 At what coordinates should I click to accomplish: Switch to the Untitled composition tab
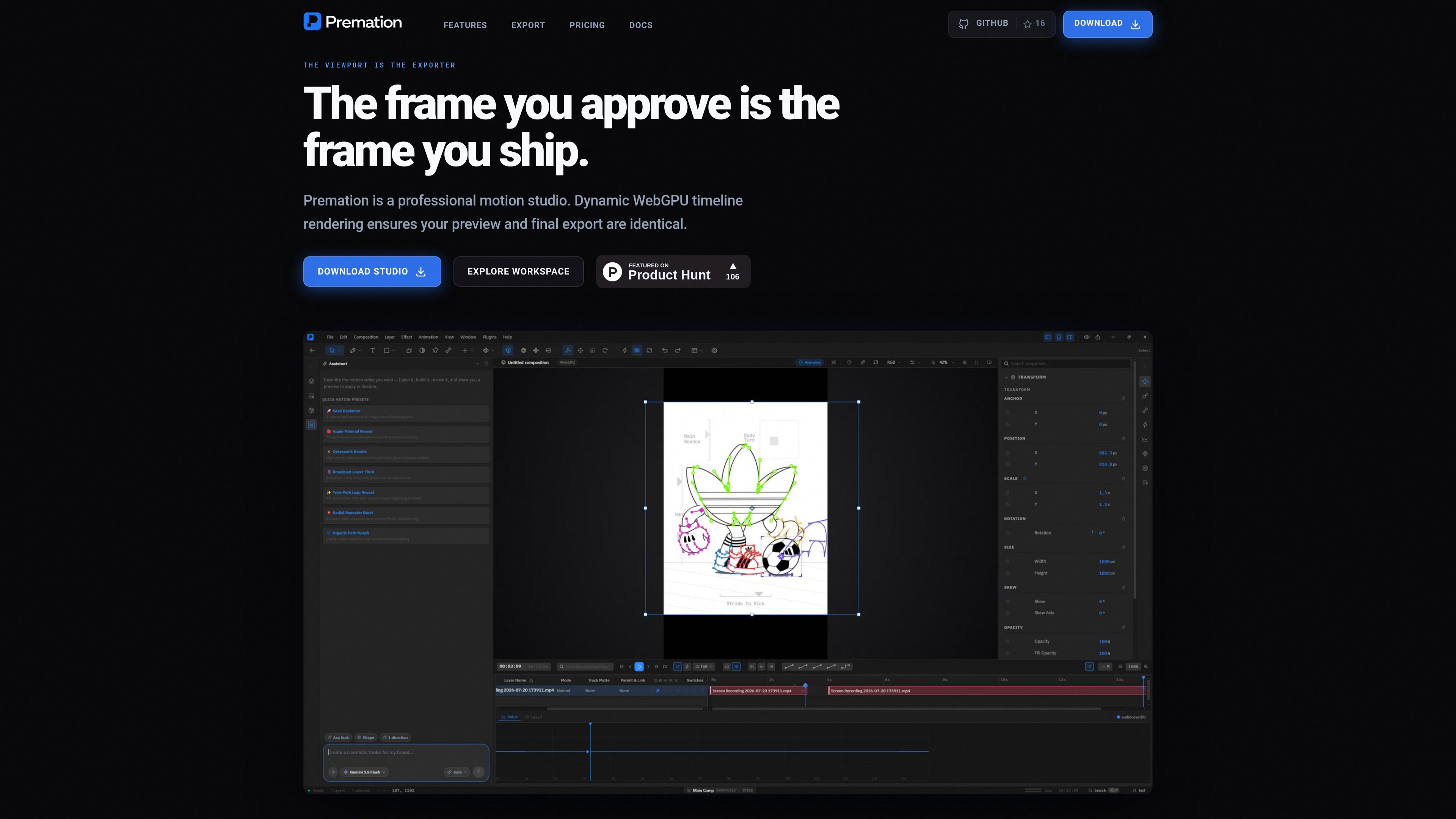(525, 362)
